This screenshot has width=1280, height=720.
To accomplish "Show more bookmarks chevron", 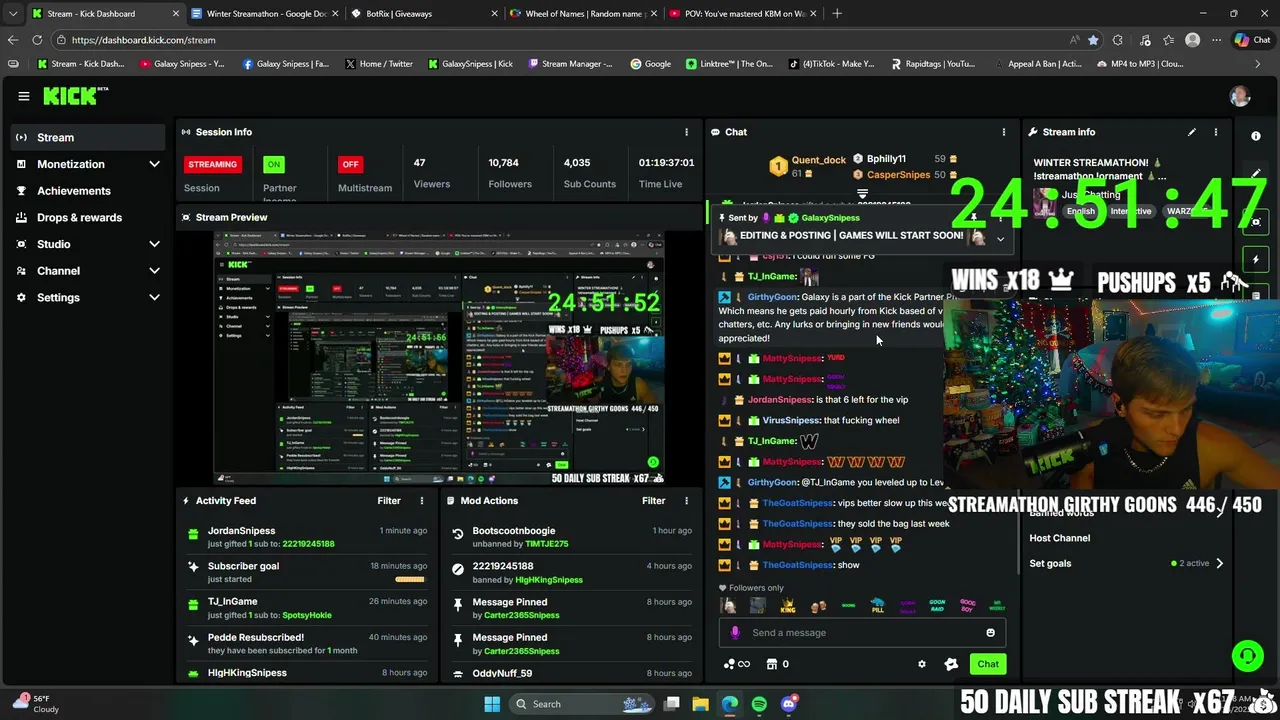I will (1258, 64).
